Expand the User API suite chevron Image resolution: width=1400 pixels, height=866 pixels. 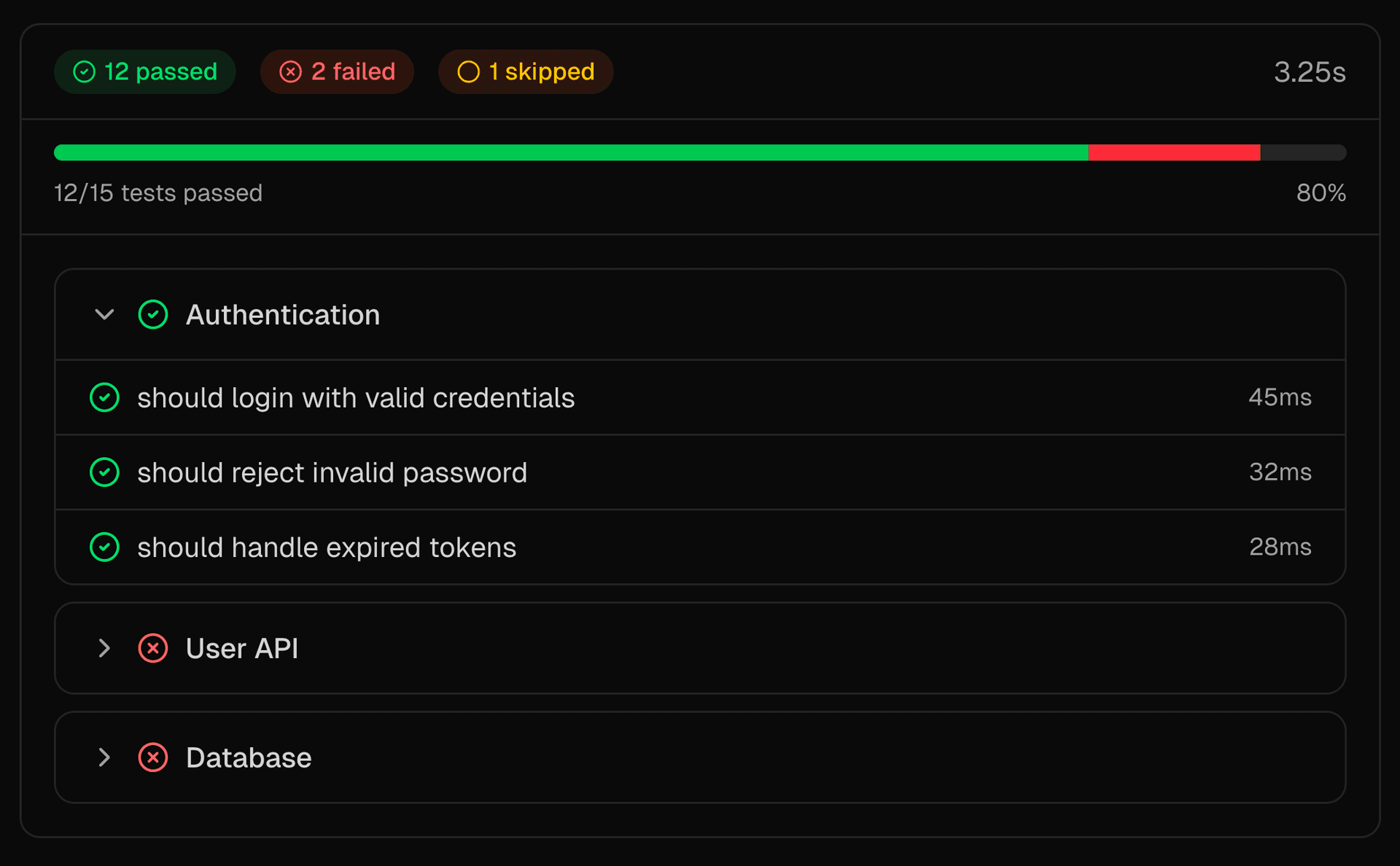coord(104,648)
